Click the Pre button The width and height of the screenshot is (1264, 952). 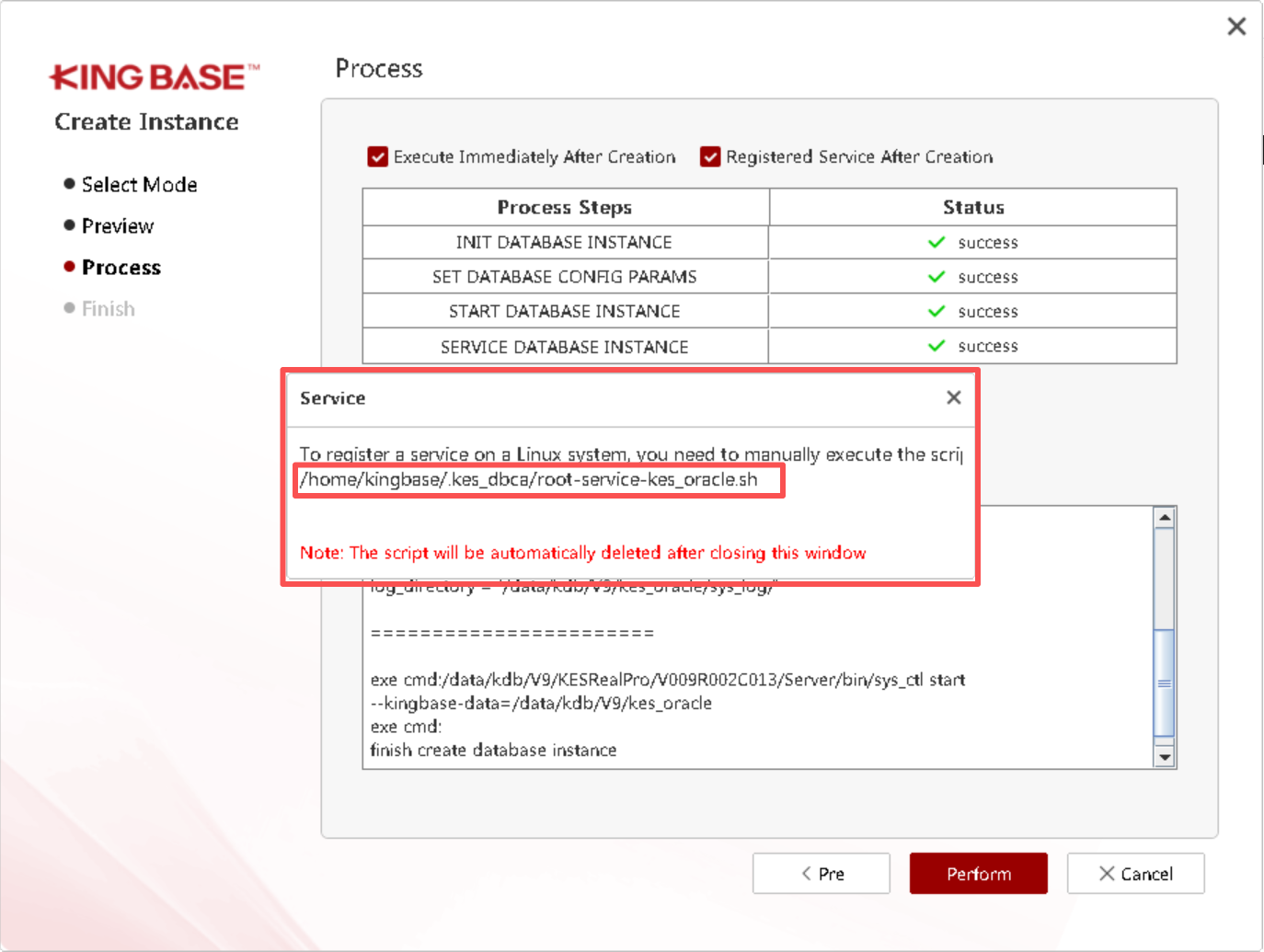(x=822, y=873)
